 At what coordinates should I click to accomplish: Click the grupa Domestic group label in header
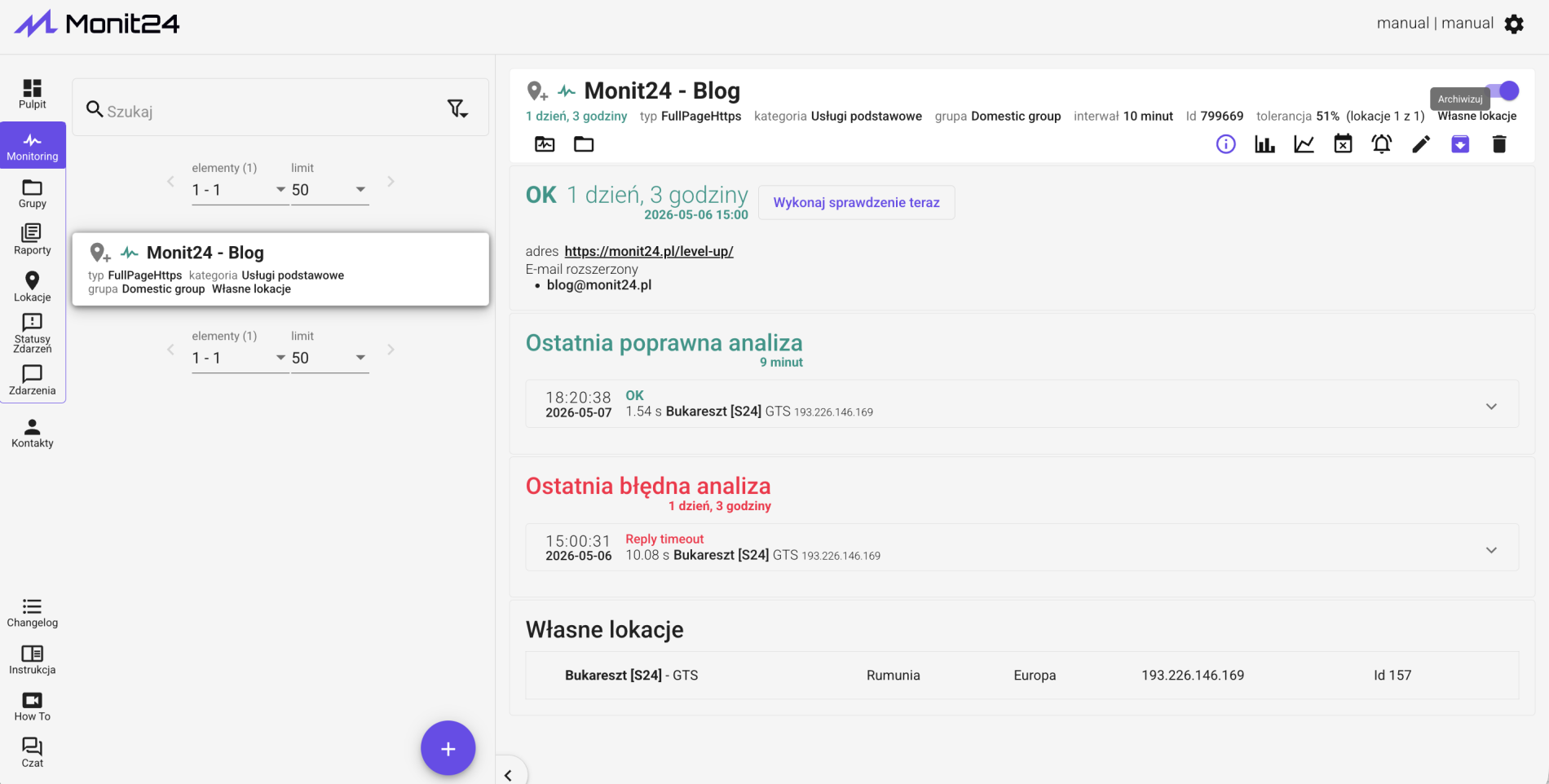pyautogui.click(x=998, y=117)
